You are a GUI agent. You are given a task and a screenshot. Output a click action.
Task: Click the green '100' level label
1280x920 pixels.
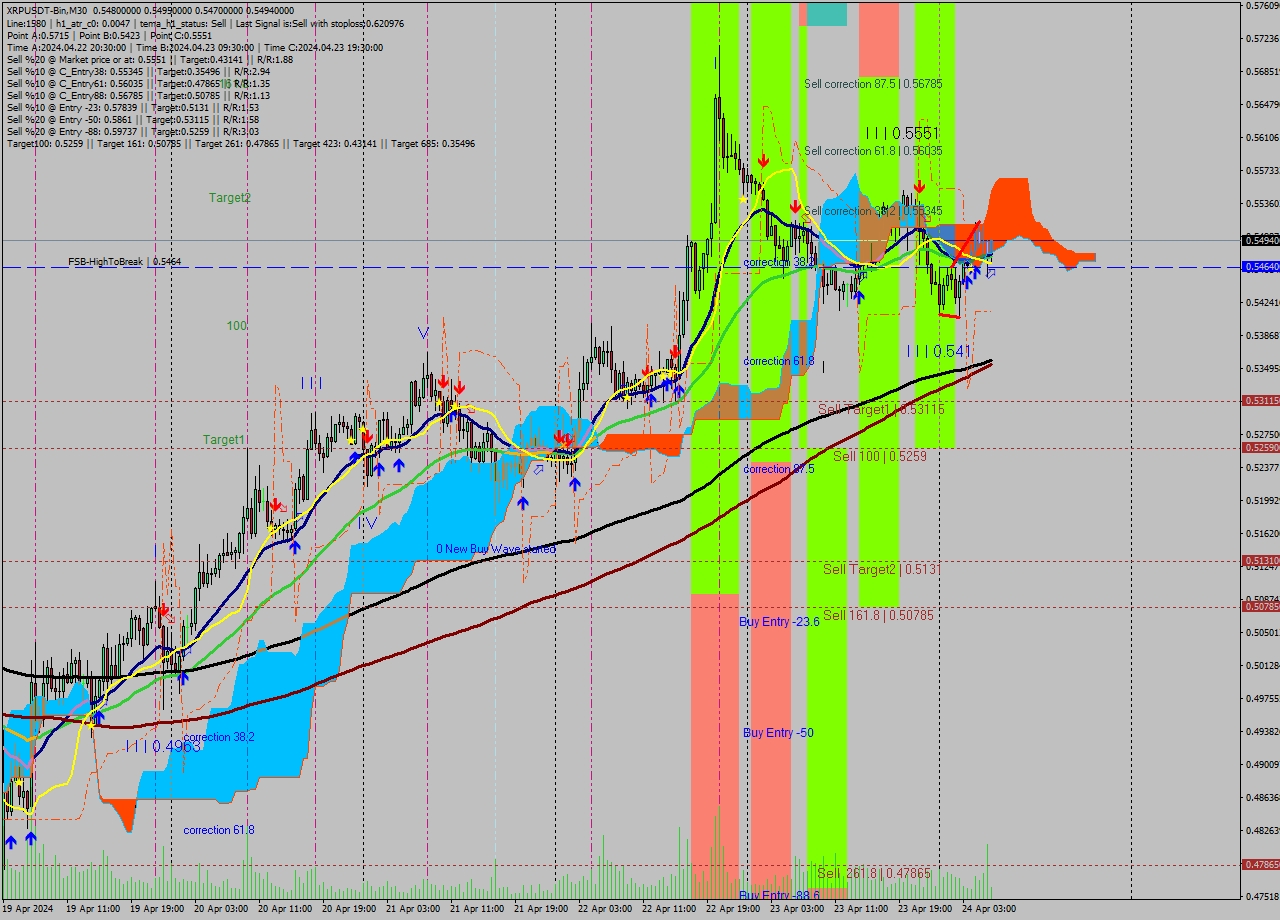point(236,326)
